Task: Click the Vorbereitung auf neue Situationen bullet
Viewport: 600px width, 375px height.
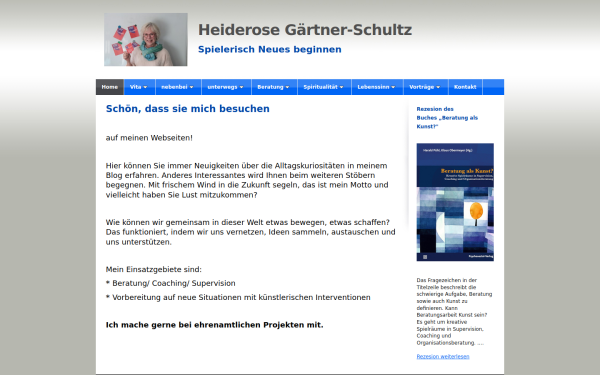Action: tap(238, 297)
